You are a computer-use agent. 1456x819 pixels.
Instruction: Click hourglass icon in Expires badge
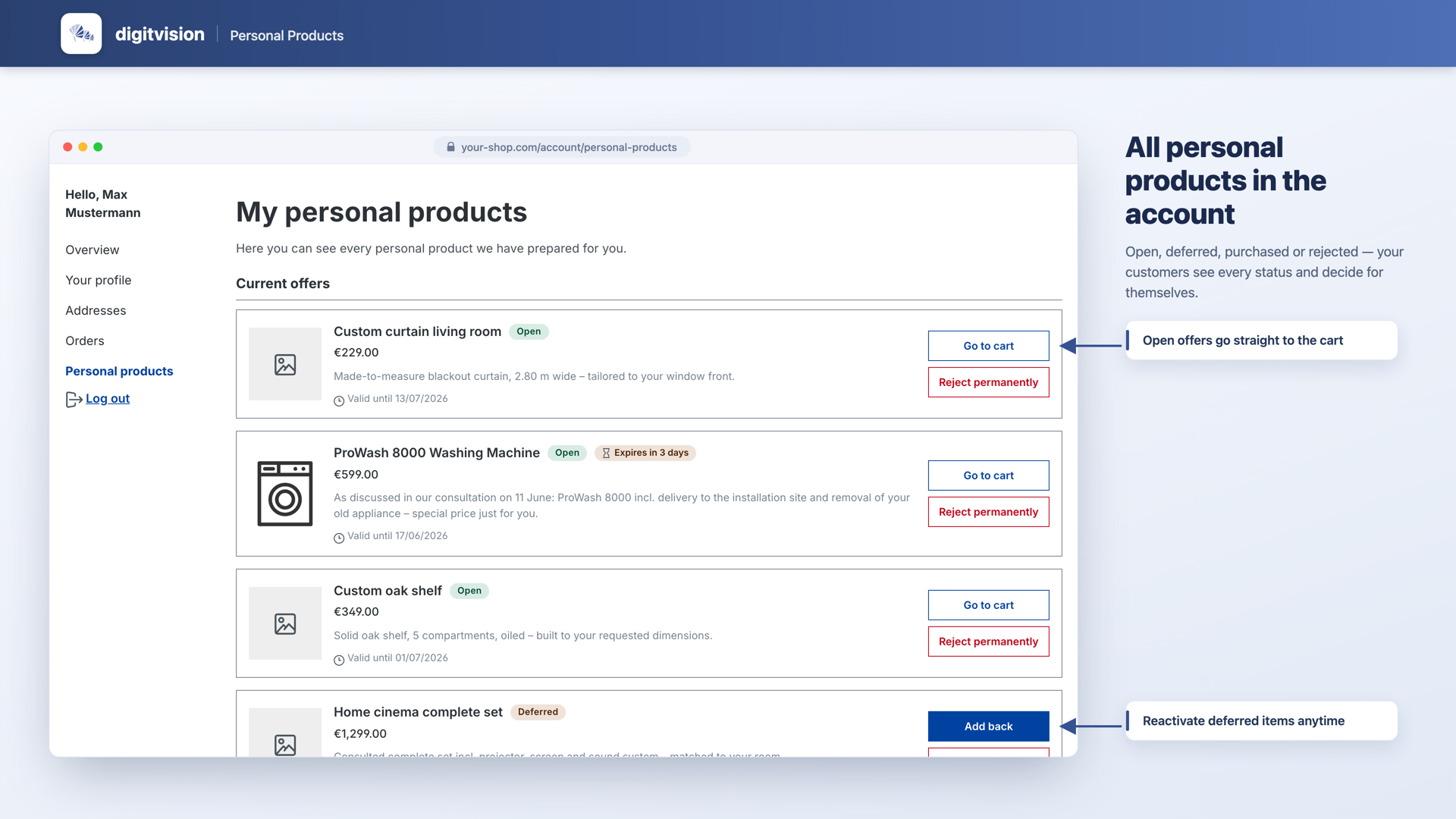[606, 453]
